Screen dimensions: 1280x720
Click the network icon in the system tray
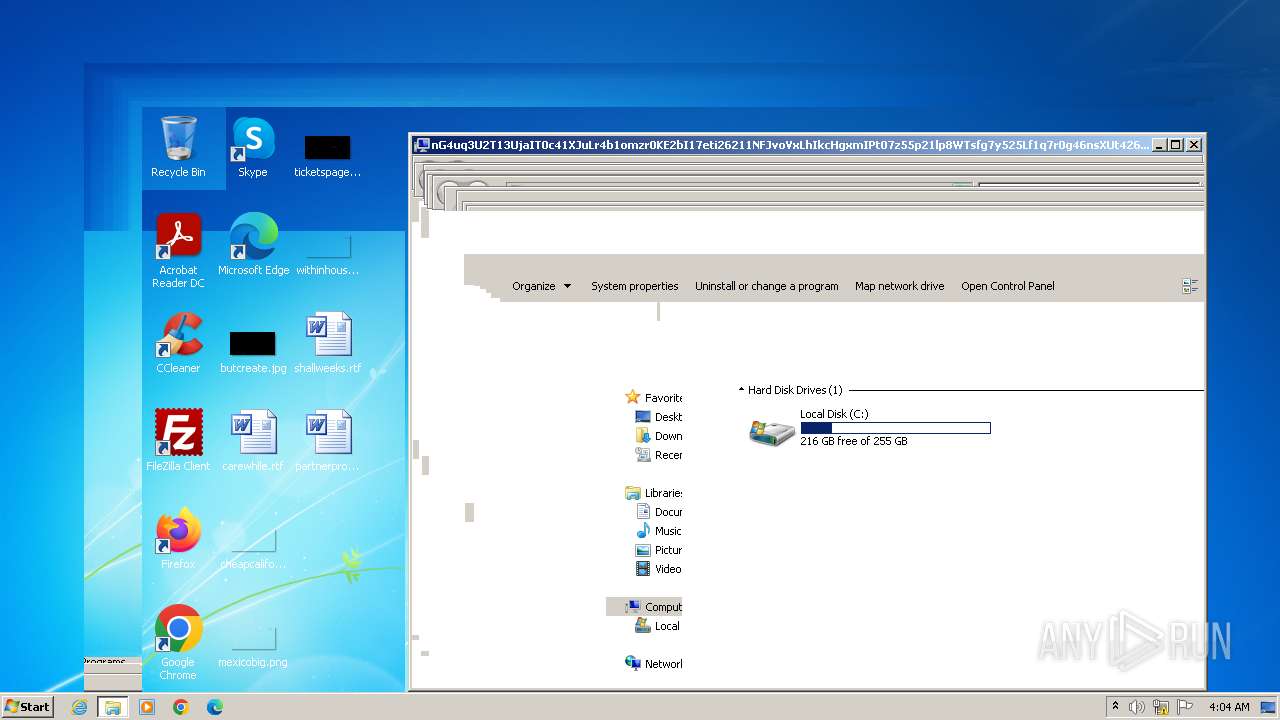1161,707
